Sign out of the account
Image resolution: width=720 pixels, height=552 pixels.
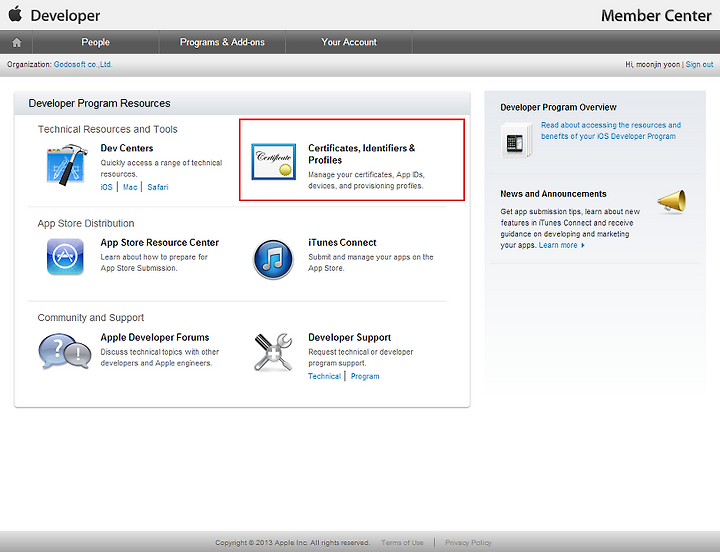coord(699,64)
